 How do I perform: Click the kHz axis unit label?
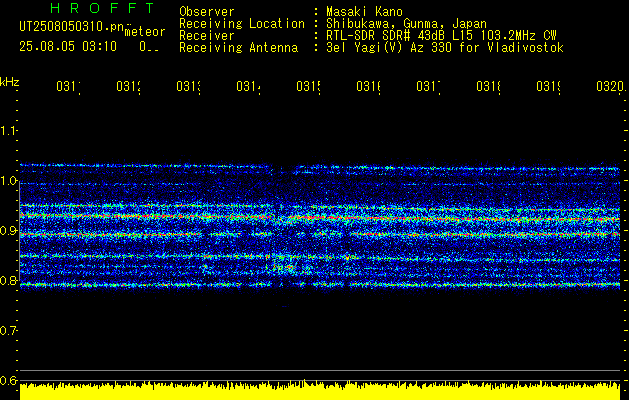tap(9, 82)
